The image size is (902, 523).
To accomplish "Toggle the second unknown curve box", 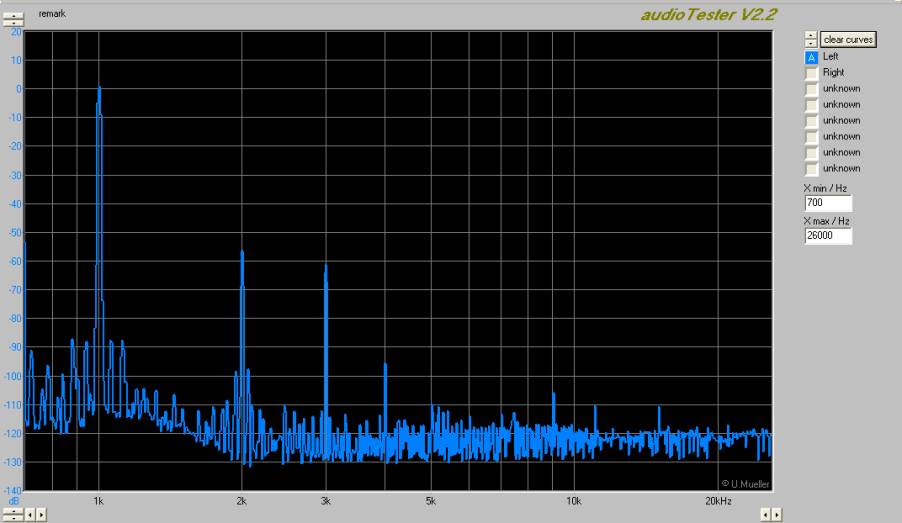I will pos(811,105).
